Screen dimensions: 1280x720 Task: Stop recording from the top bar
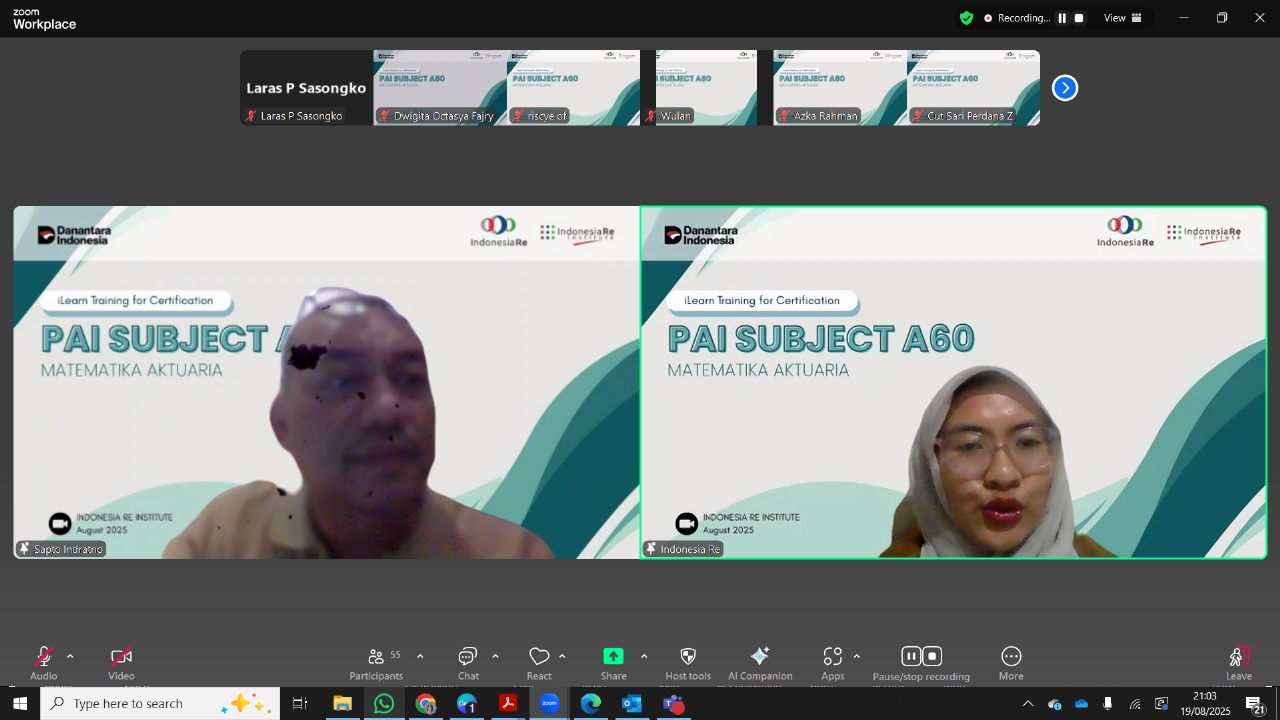pyautogui.click(x=1079, y=18)
